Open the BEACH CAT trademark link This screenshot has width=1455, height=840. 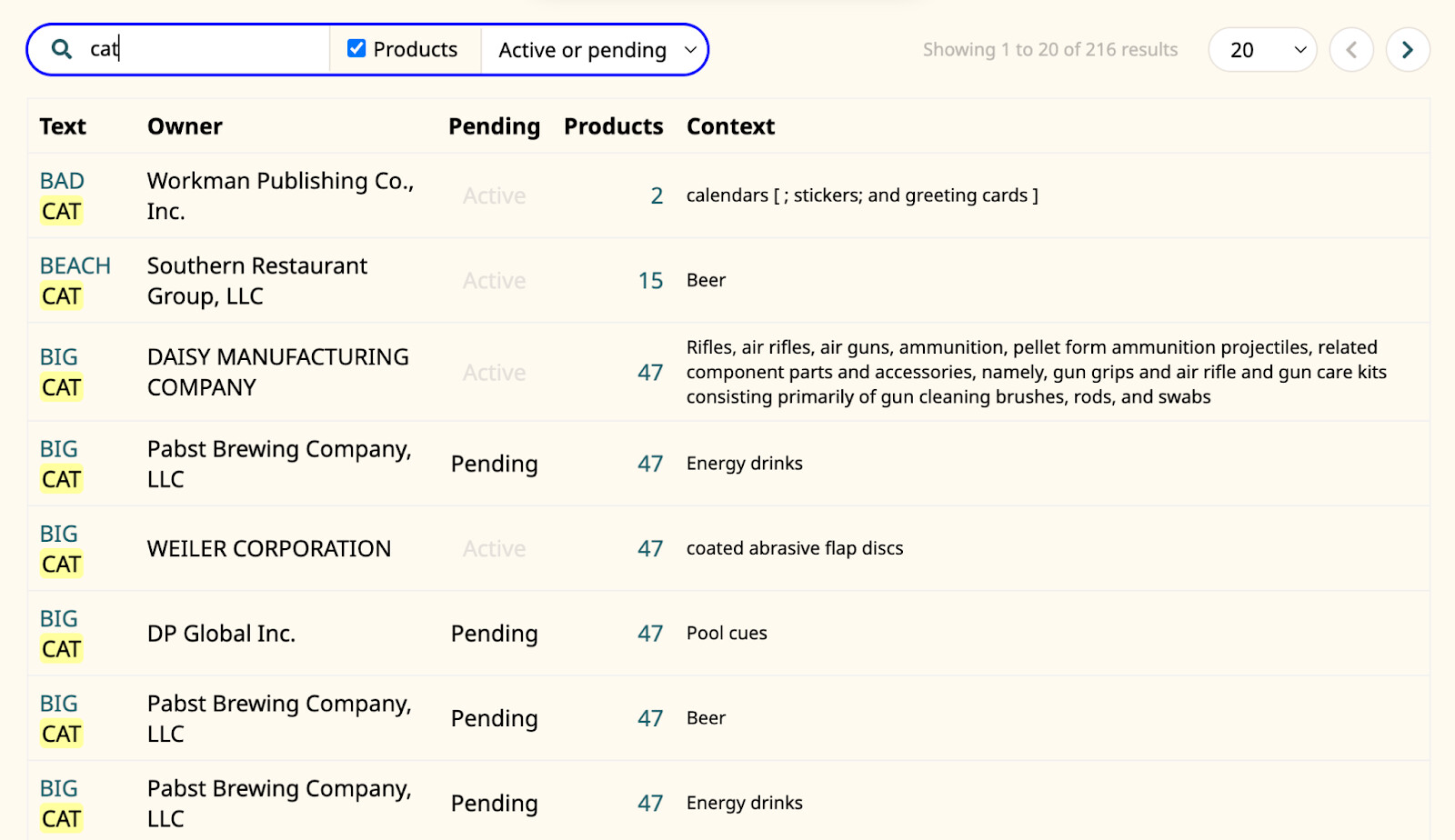click(x=75, y=280)
